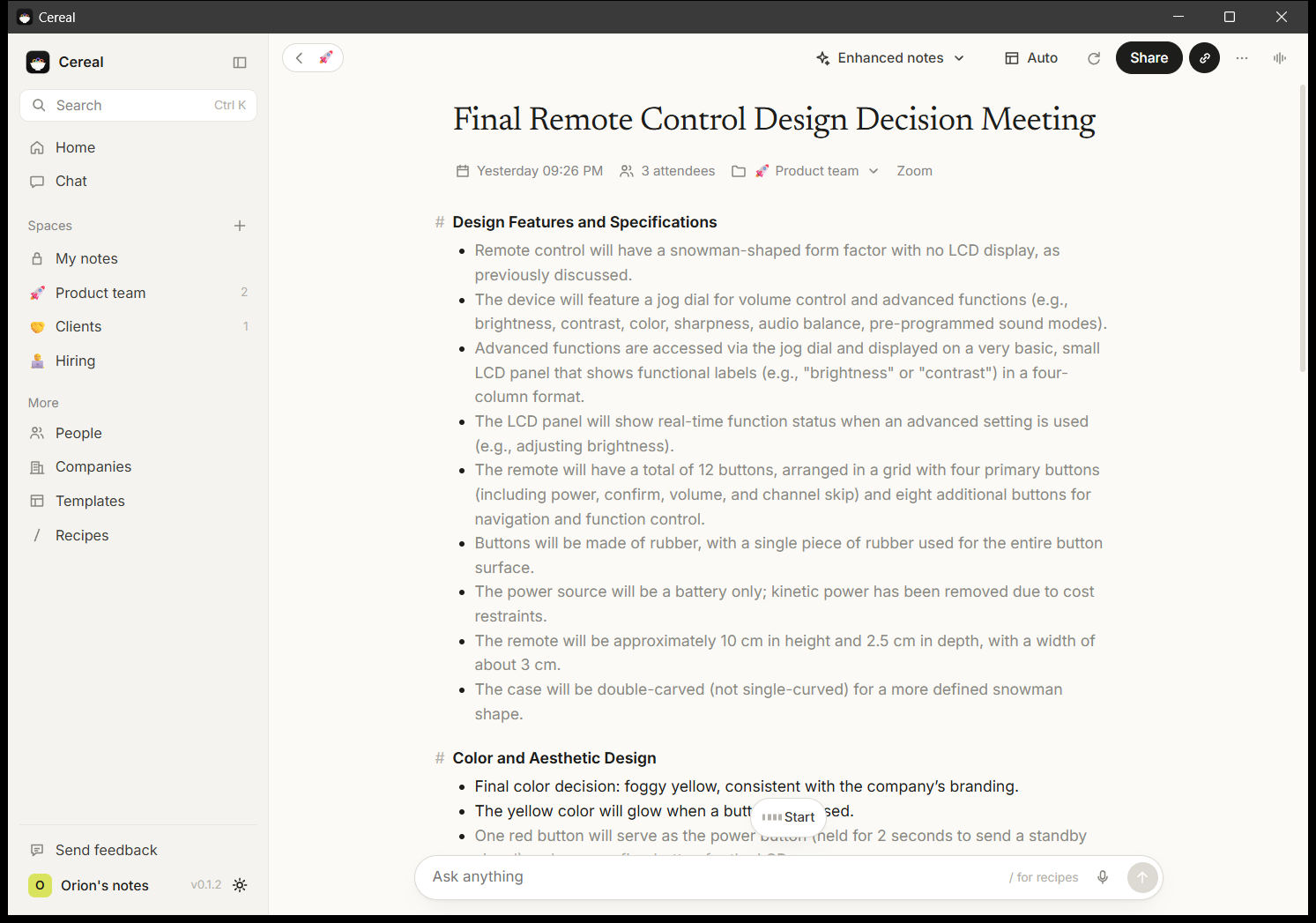The image size is (1316, 923).
Task: Open the Chat page
Action: pos(138,182)
